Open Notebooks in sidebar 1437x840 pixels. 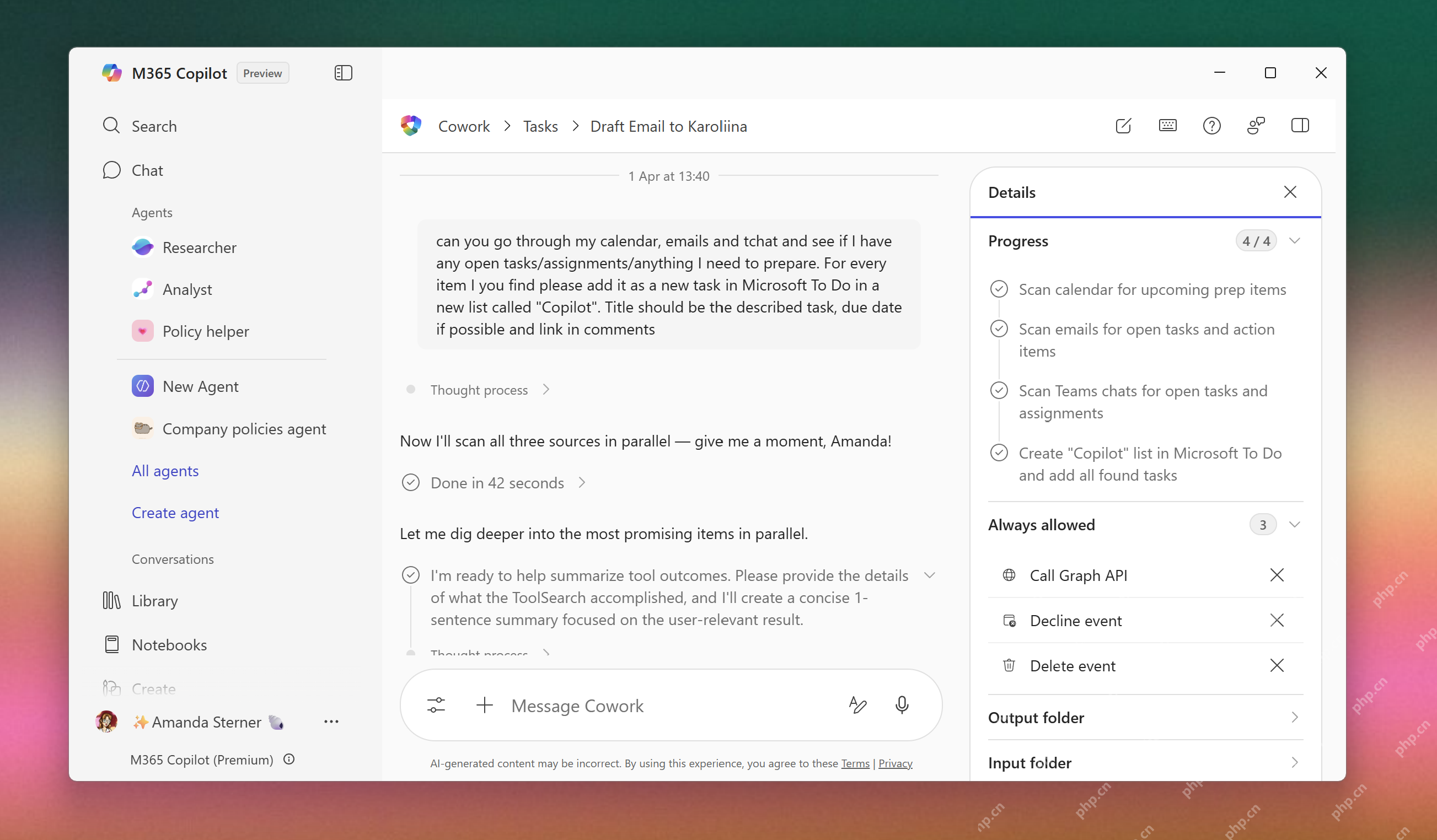154,644
